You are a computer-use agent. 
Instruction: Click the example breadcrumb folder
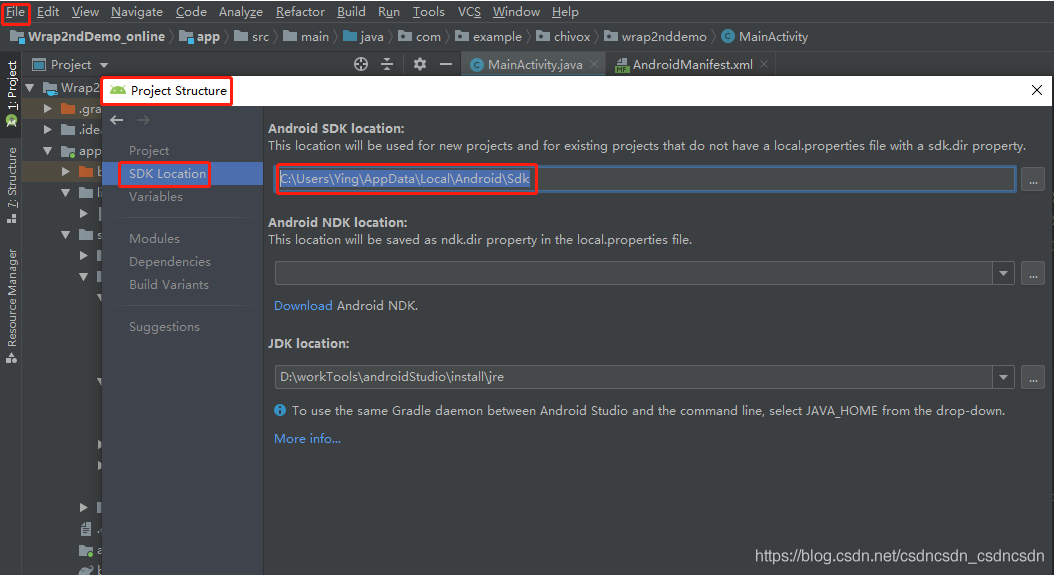click(x=488, y=37)
